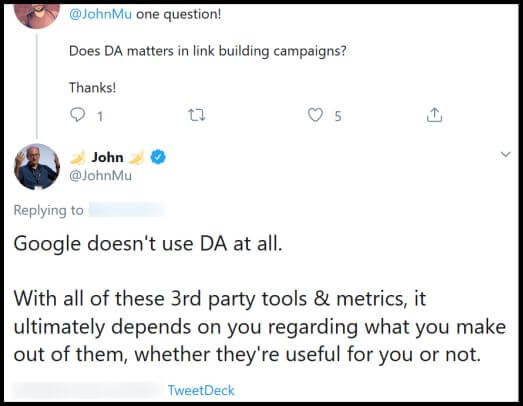Open the TweetDeck source link
Image resolution: width=523 pixels, height=406 pixels.
click(201, 390)
